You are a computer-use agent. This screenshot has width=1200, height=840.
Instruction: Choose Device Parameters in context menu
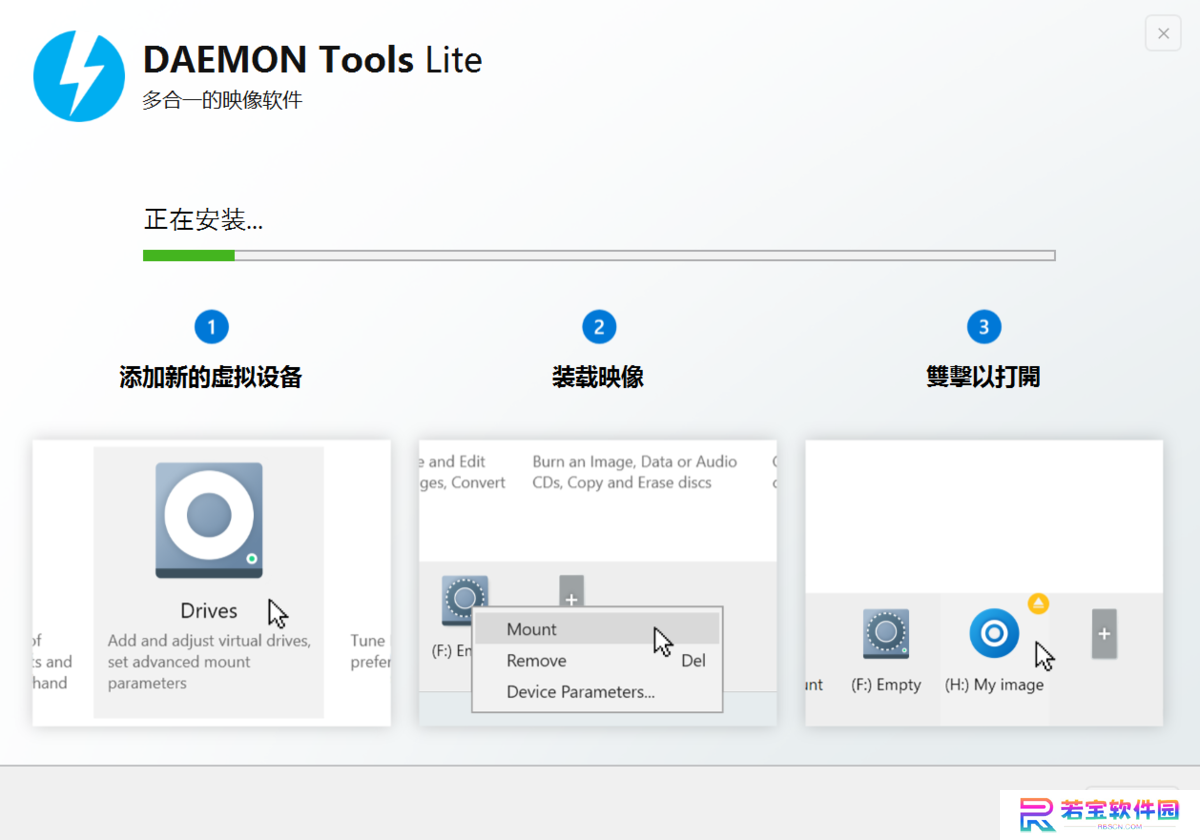[x=596, y=691]
